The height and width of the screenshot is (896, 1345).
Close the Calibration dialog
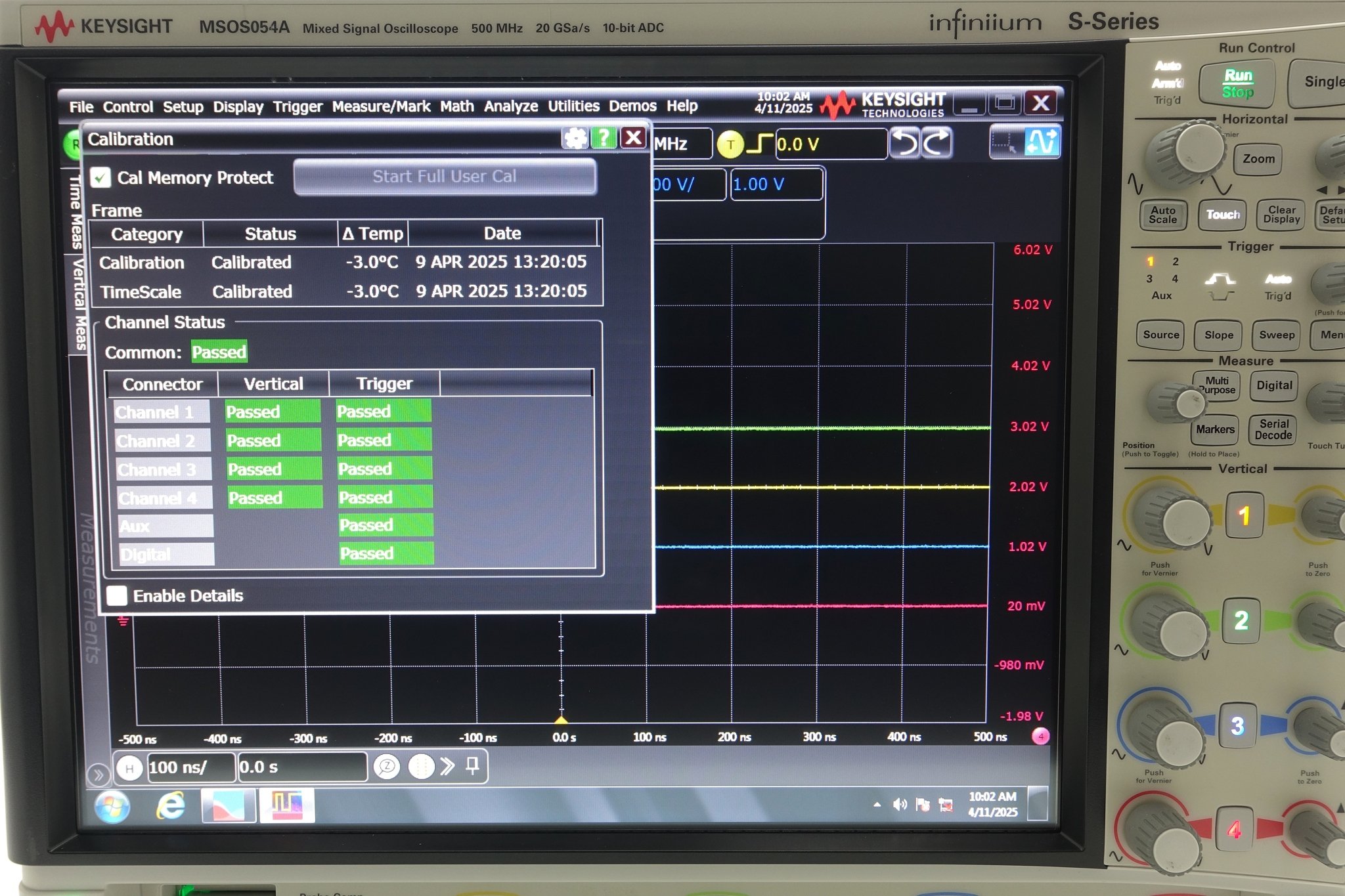633,138
